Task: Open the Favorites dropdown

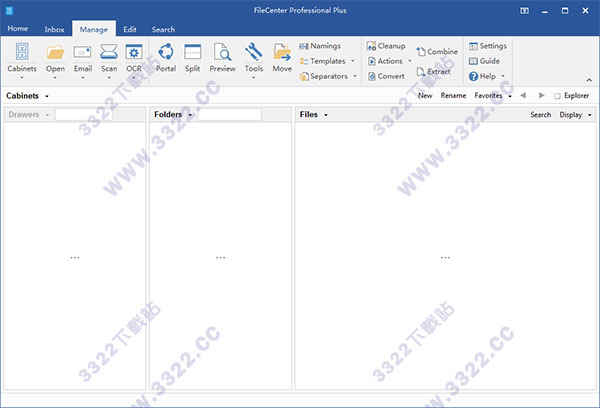Action: point(493,96)
